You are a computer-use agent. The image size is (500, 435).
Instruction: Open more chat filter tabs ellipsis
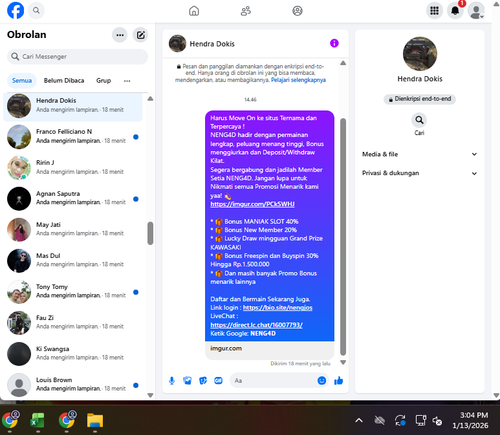127,81
